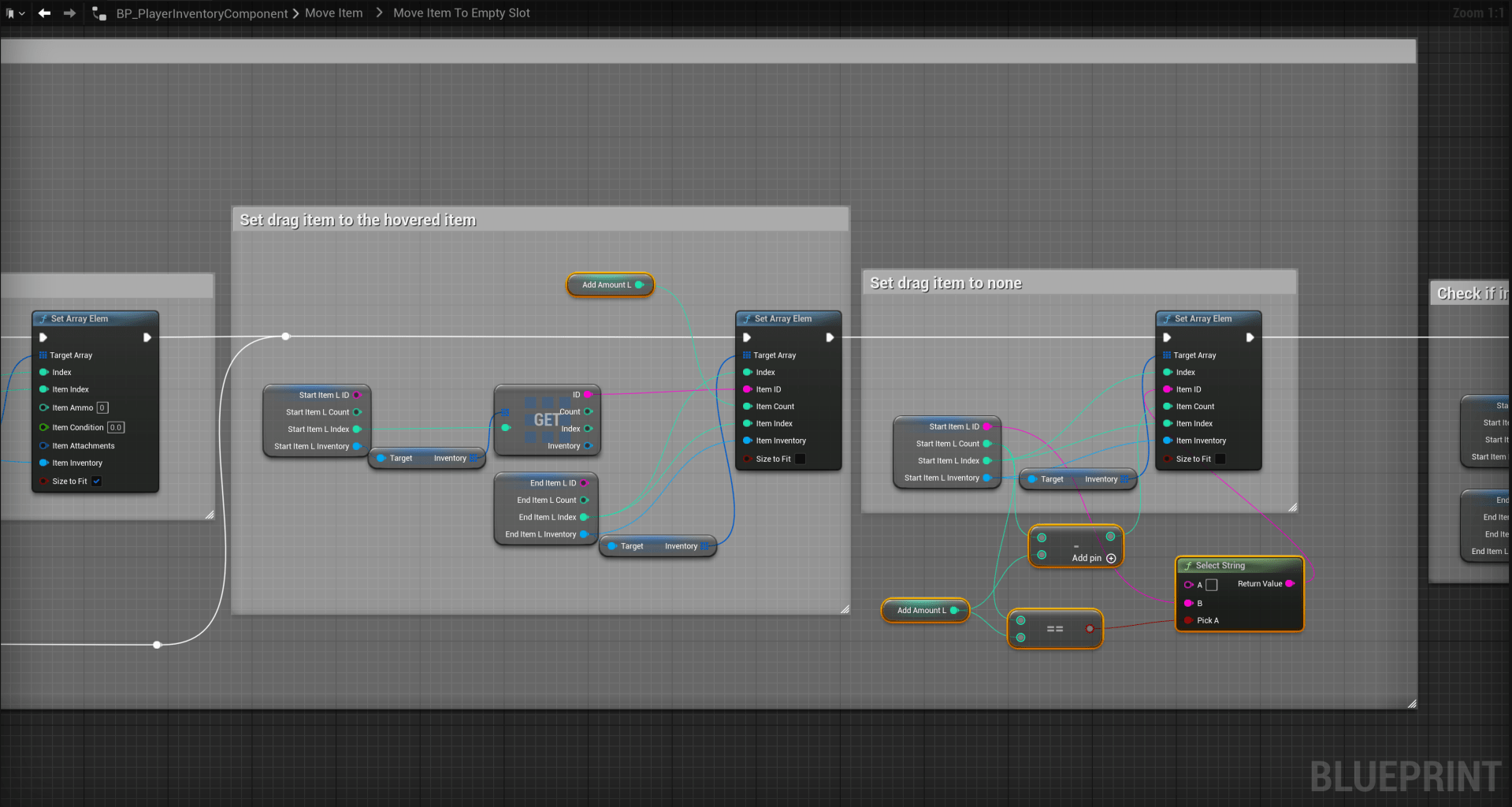Click the Pick A pin on Select String
The height and width of the screenshot is (807, 1512).
coord(1188,621)
